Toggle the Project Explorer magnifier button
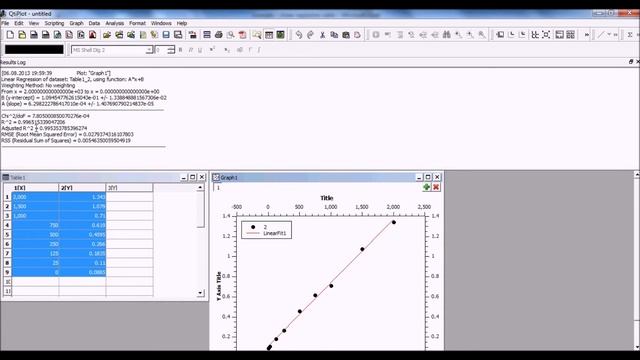The width and height of the screenshot is (640, 360). [257, 35]
